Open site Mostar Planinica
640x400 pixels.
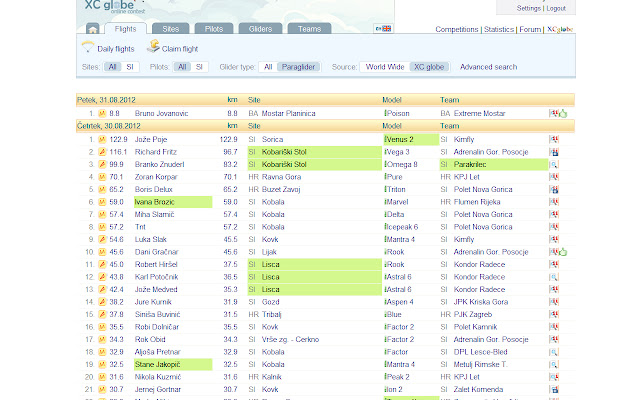click(x=289, y=113)
